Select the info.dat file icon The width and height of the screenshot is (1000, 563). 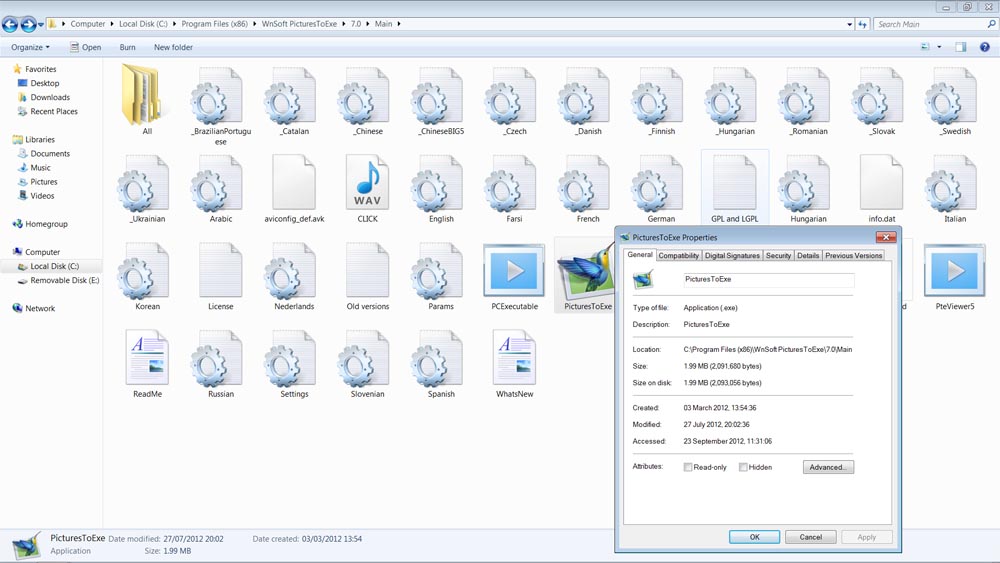point(881,184)
